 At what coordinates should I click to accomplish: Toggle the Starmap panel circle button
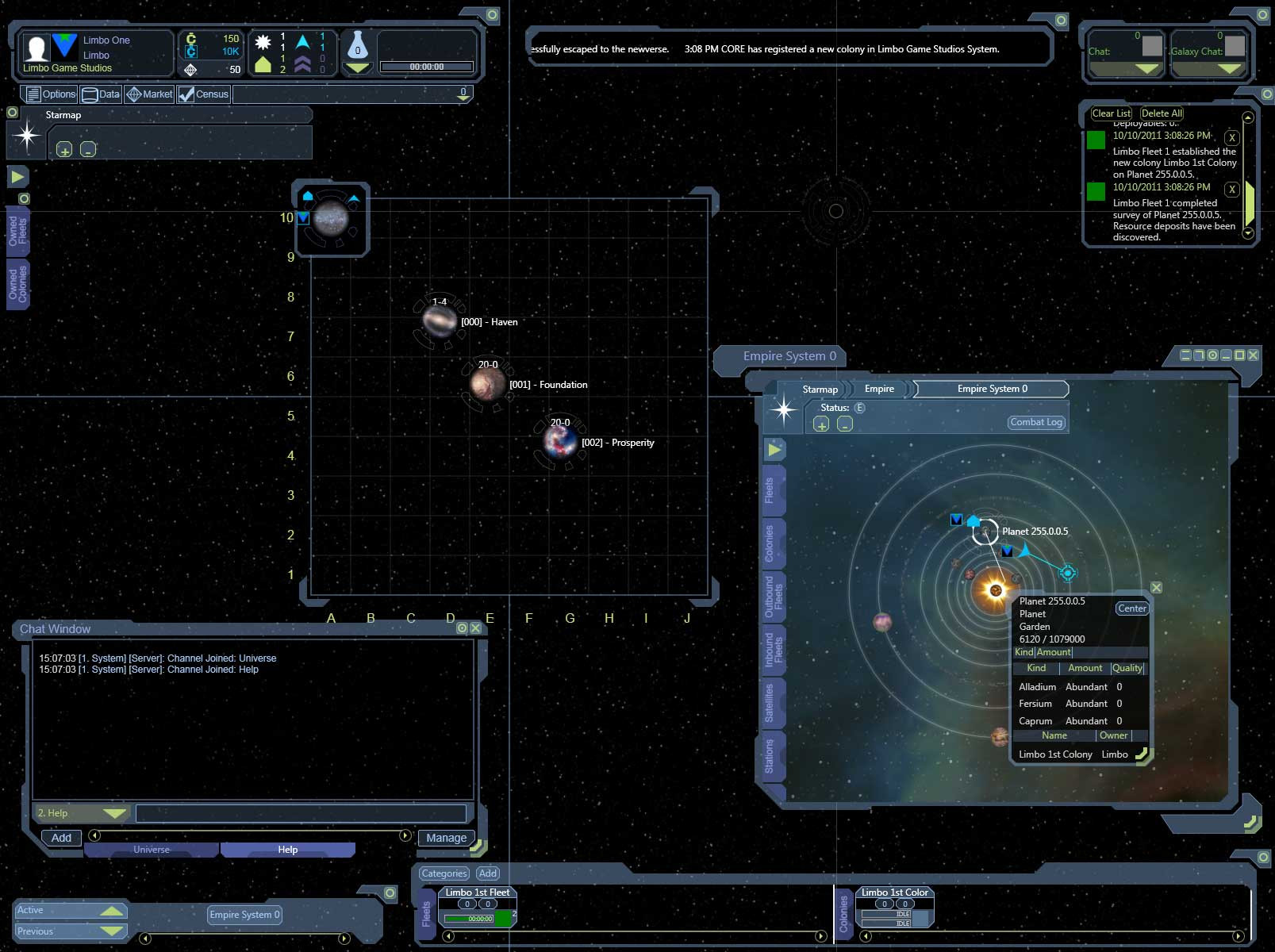(12, 113)
